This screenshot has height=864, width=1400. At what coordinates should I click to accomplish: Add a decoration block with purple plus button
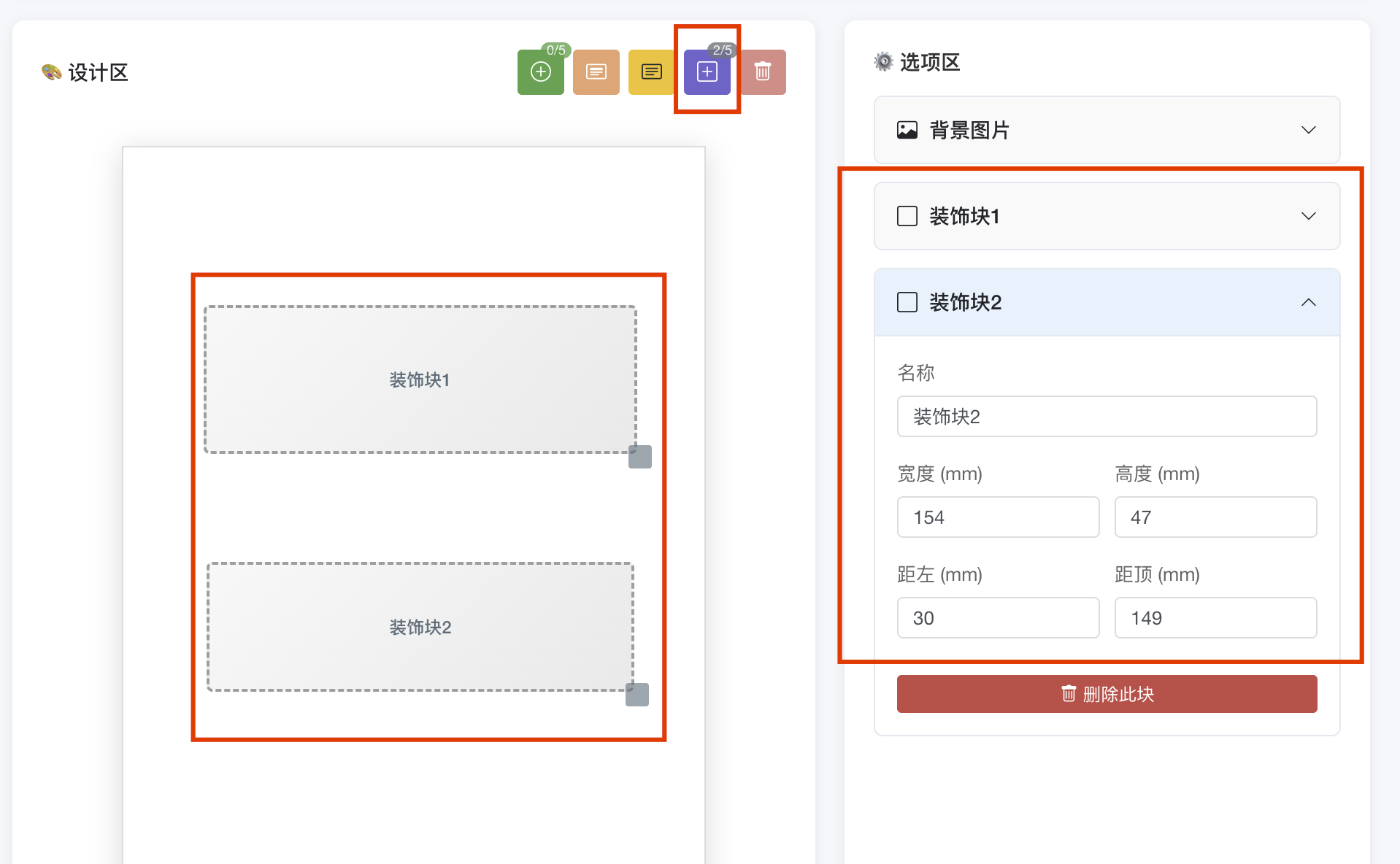707,72
